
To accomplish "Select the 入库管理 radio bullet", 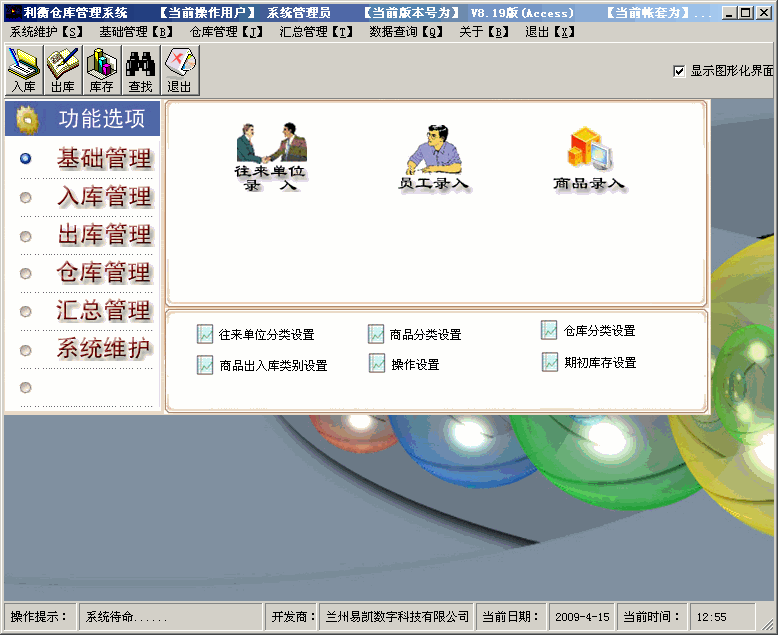I will (25, 197).
